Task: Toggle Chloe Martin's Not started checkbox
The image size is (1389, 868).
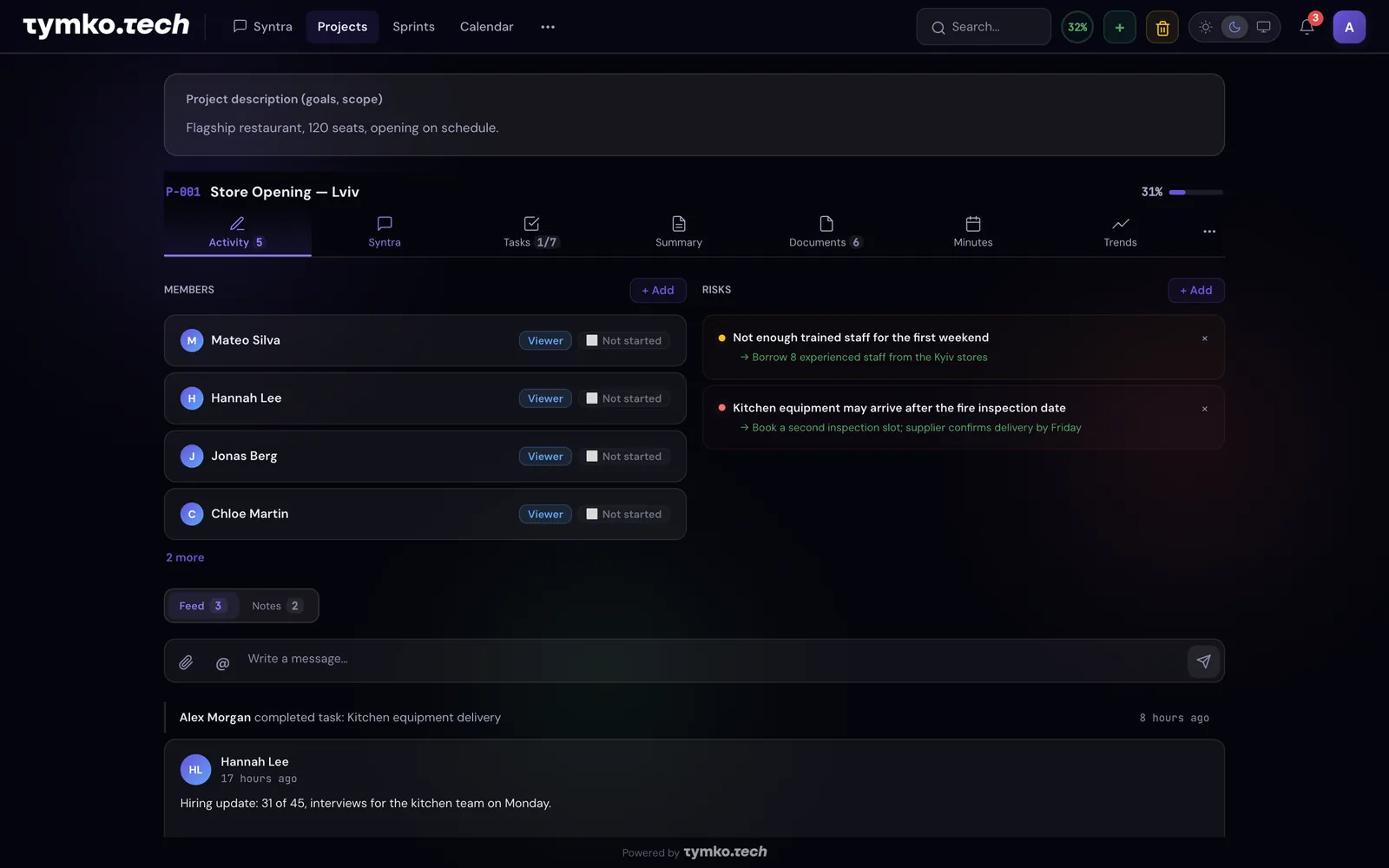Action: pos(592,514)
